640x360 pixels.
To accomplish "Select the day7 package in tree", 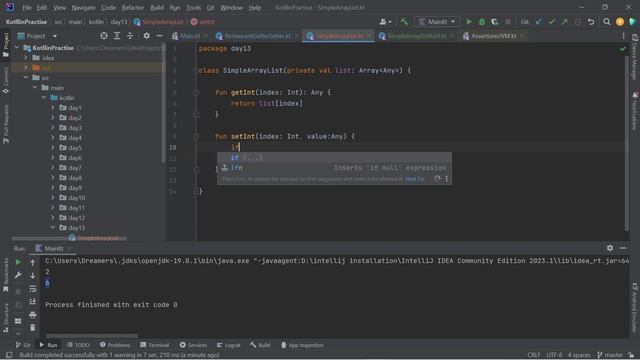I will (75, 168).
